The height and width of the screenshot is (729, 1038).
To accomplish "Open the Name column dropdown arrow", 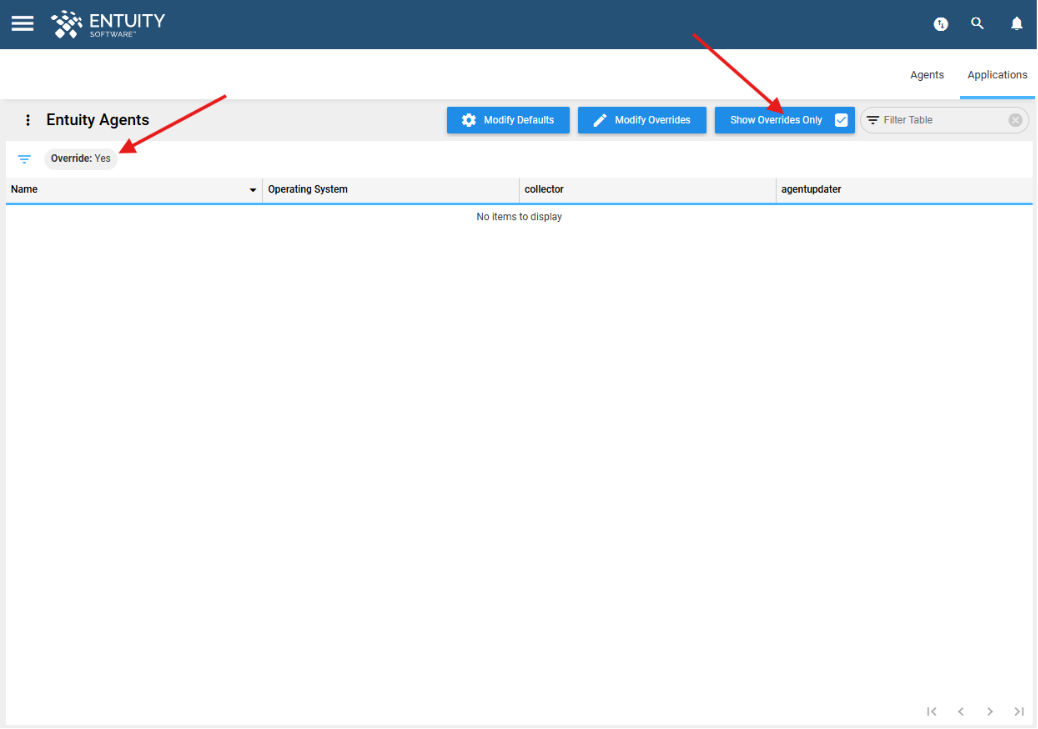I will (x=252, y=190).
